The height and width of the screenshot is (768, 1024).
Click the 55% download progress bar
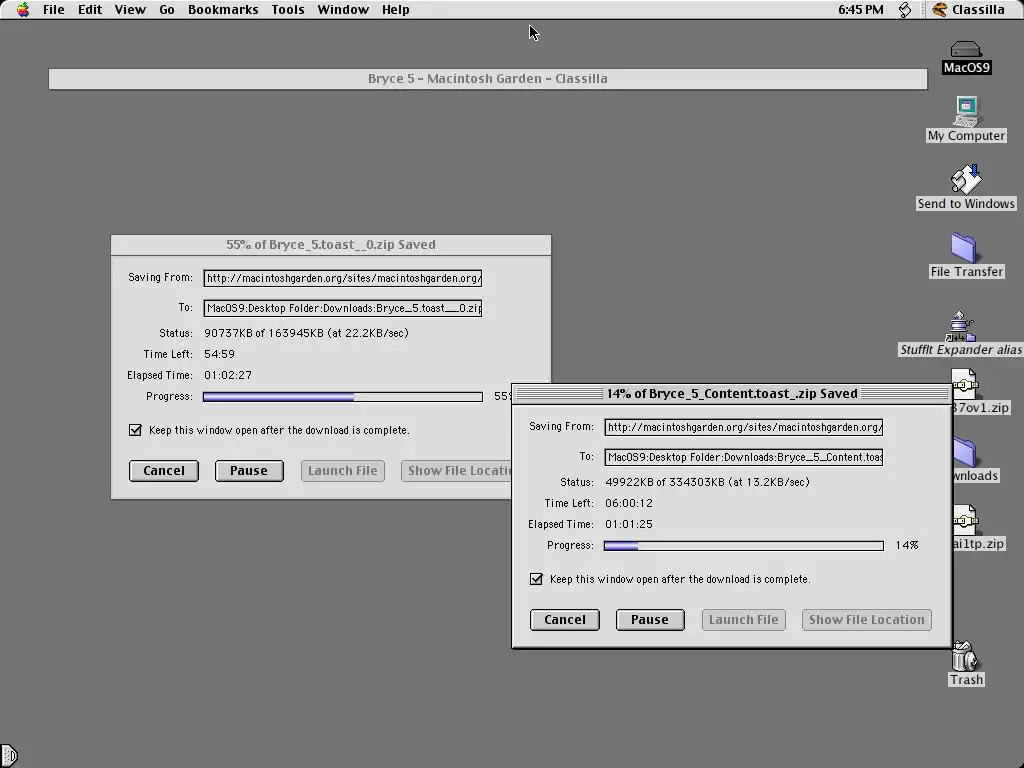click(343, 396)
